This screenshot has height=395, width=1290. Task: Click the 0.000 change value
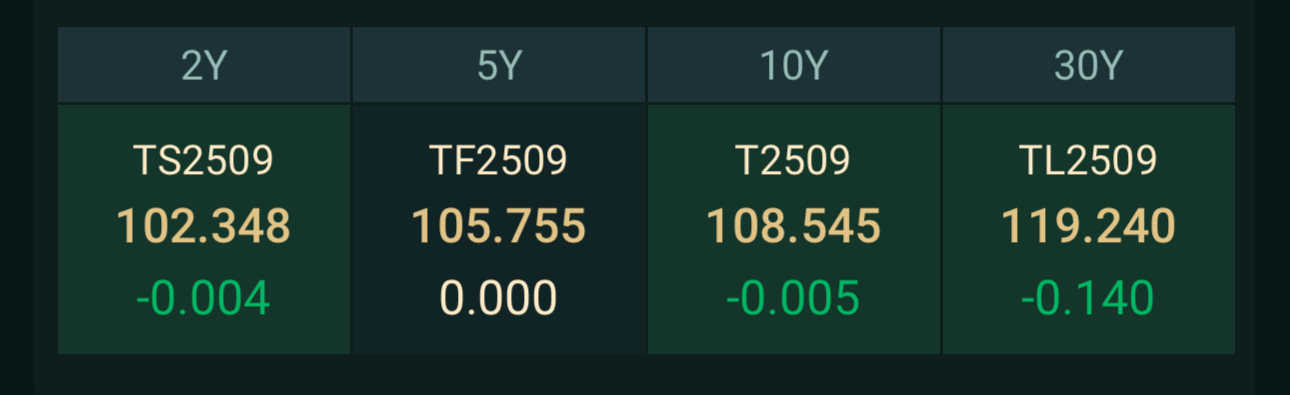pos(499,298)
